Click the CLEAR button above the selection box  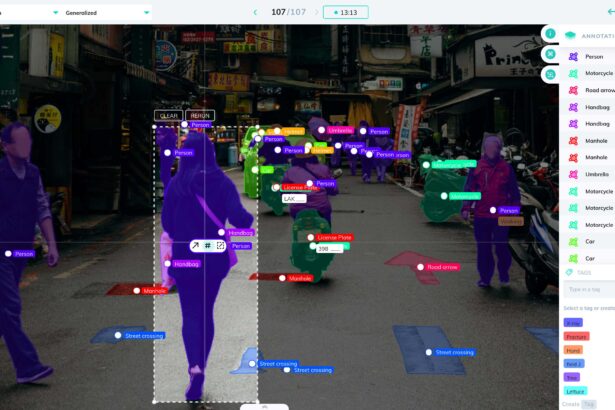click(169, 116)
